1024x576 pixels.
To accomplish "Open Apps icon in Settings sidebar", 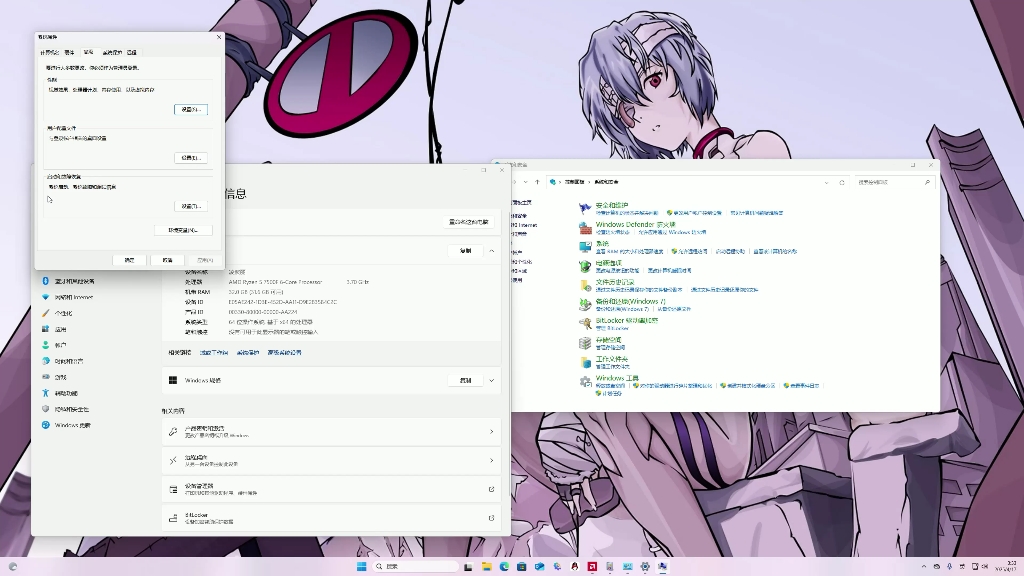I will pyautogui.click(x=46, y=329).
